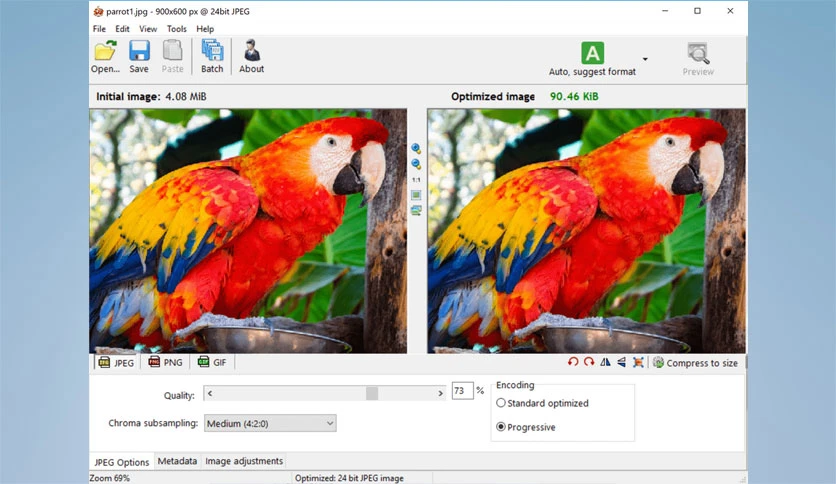Screen dimensions: 836x484
Task: Click the initial image parrot preview
Action: click(x=248, y=231)
